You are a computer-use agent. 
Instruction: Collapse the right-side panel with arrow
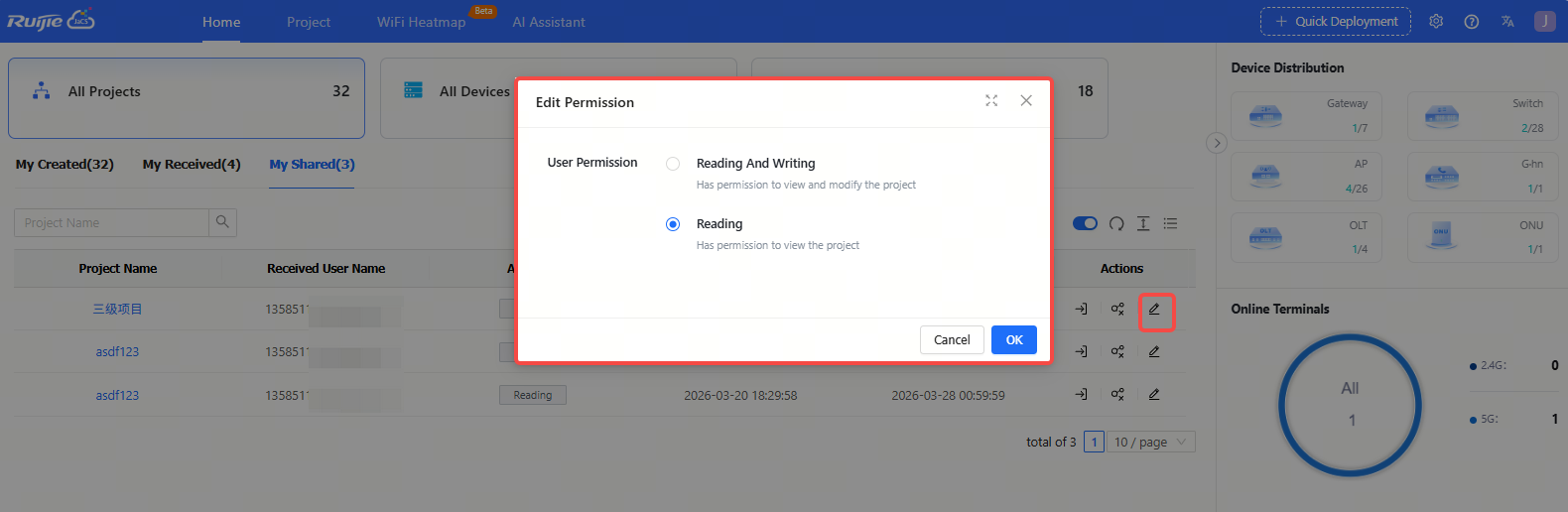pos(1217,143)
